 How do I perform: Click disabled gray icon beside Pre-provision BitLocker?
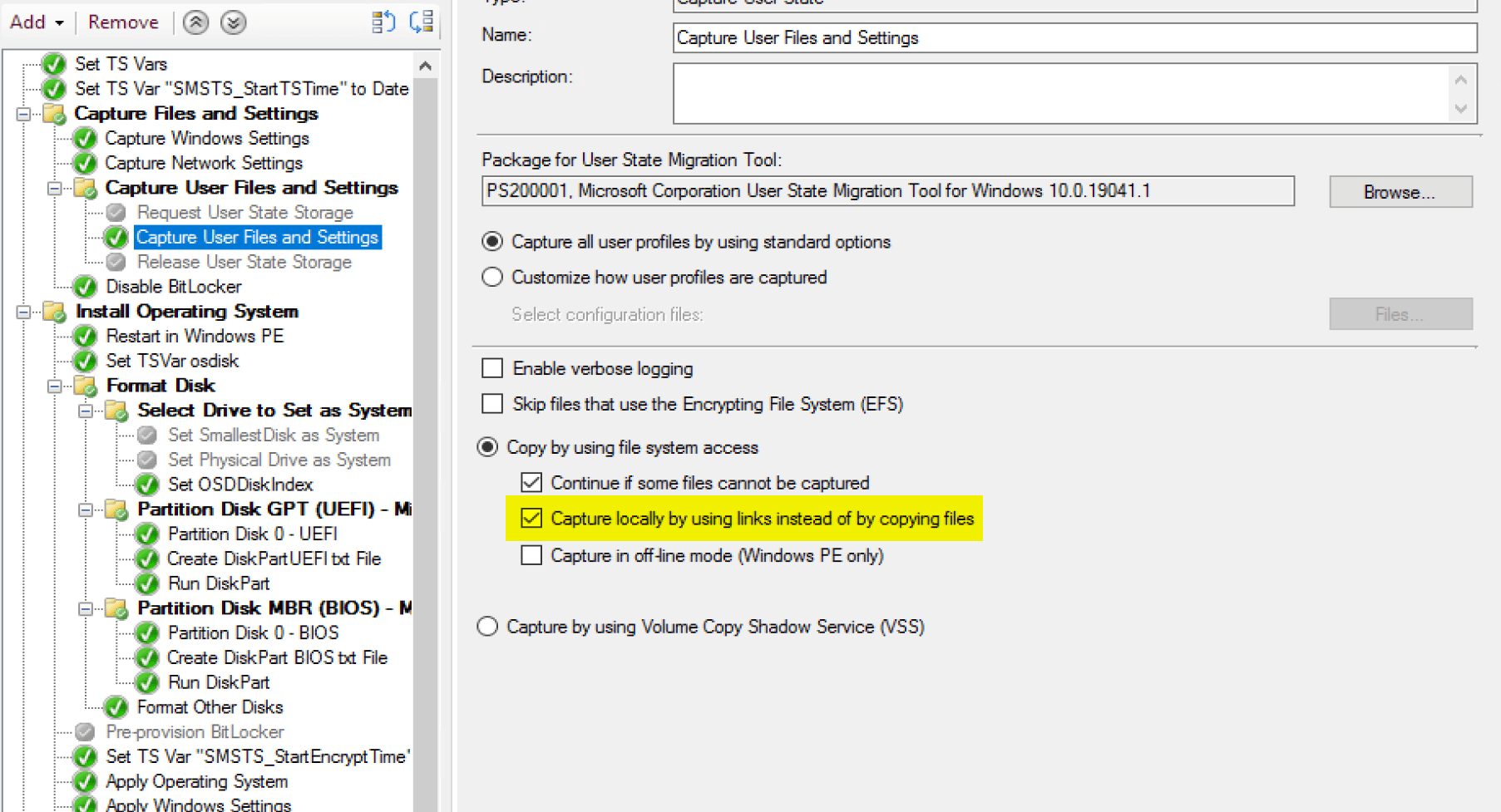point(85,732)
